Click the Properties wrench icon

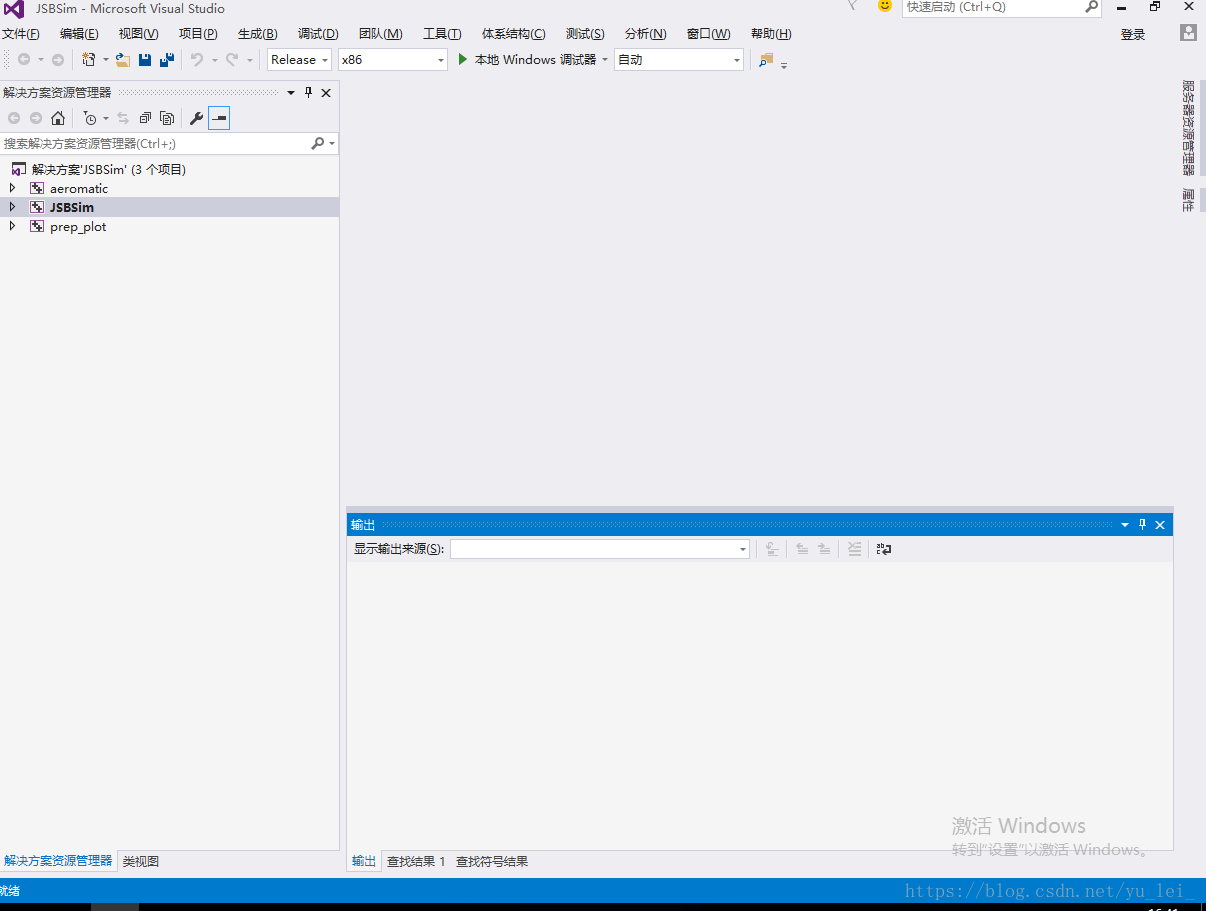point(197,118)
